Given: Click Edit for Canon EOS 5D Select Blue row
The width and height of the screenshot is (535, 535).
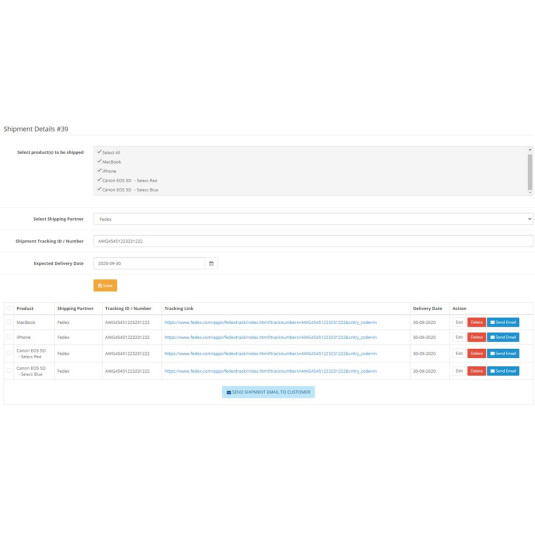Looking at the screenshot, I should (x=459, y=371).
